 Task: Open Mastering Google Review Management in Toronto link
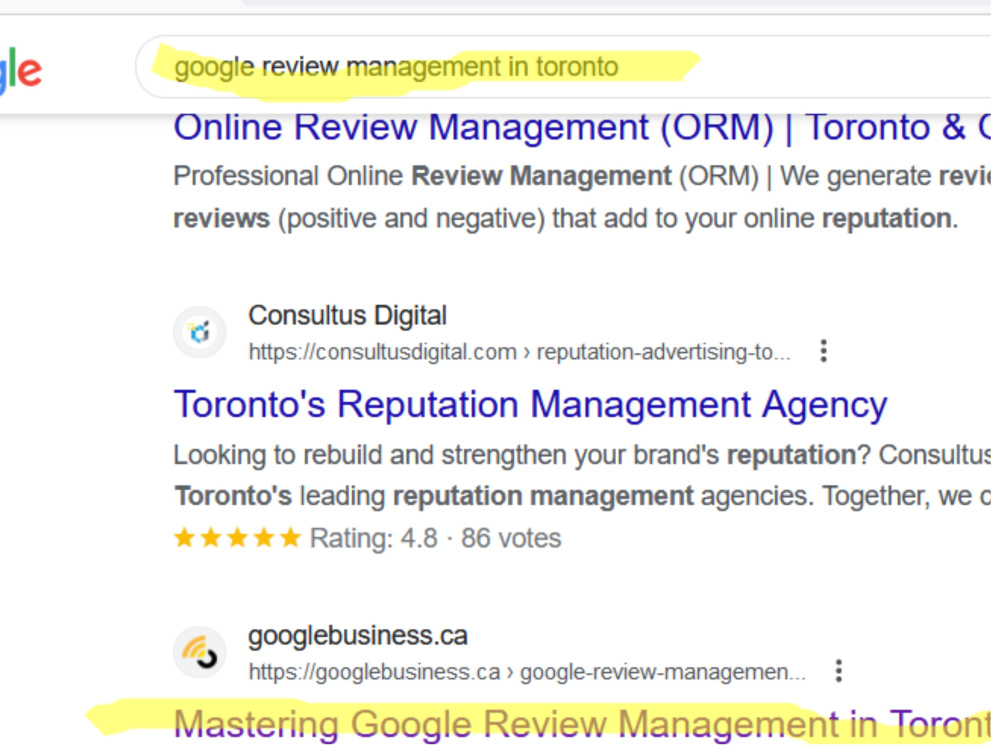point(582,724)
